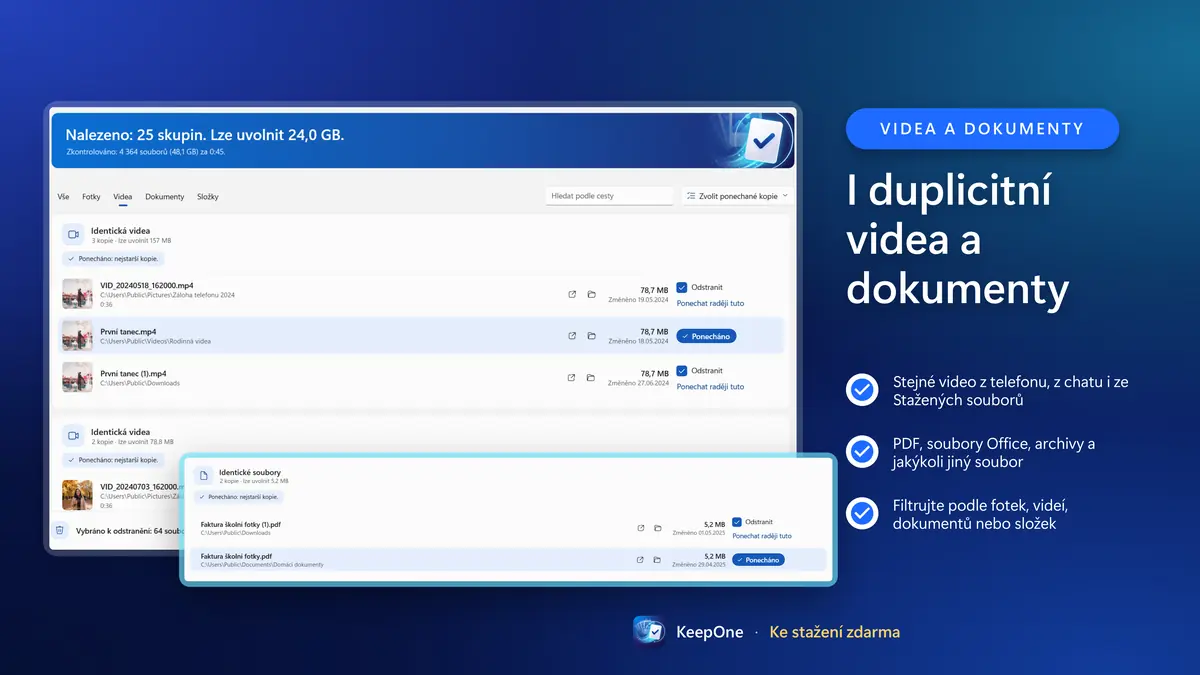Click folder icon in Faktura školní fotky.pdf row

pyautogui.click(x=657, y=560)
